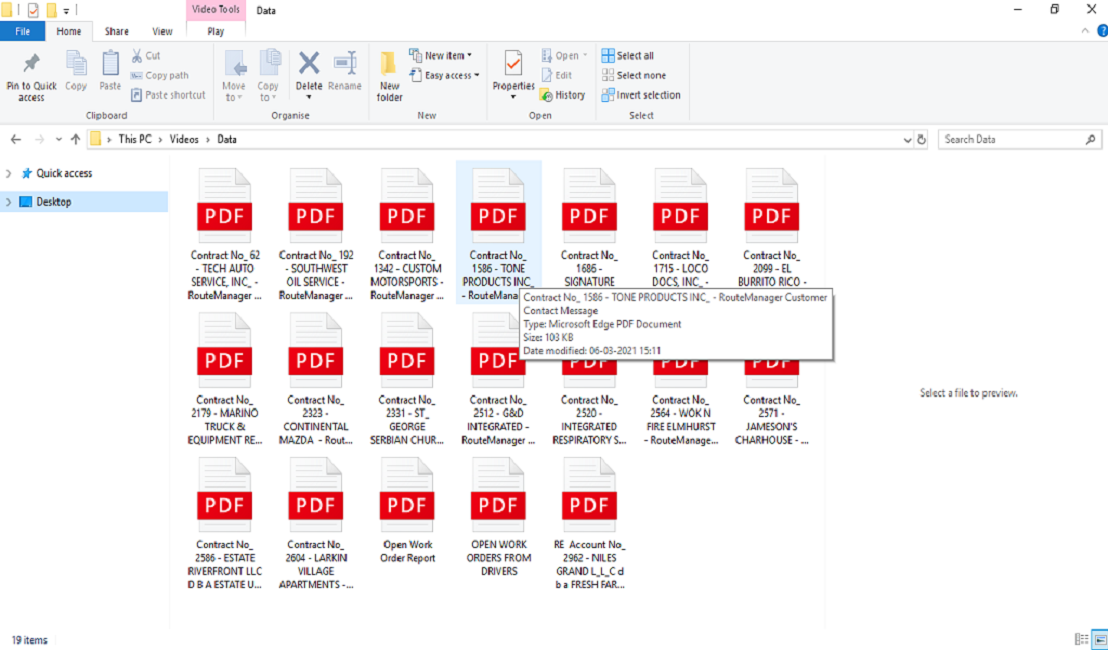Click the Delete X icon
Image resolution: width=1108 pixels, height=650 pixels.
click(309, 63)
